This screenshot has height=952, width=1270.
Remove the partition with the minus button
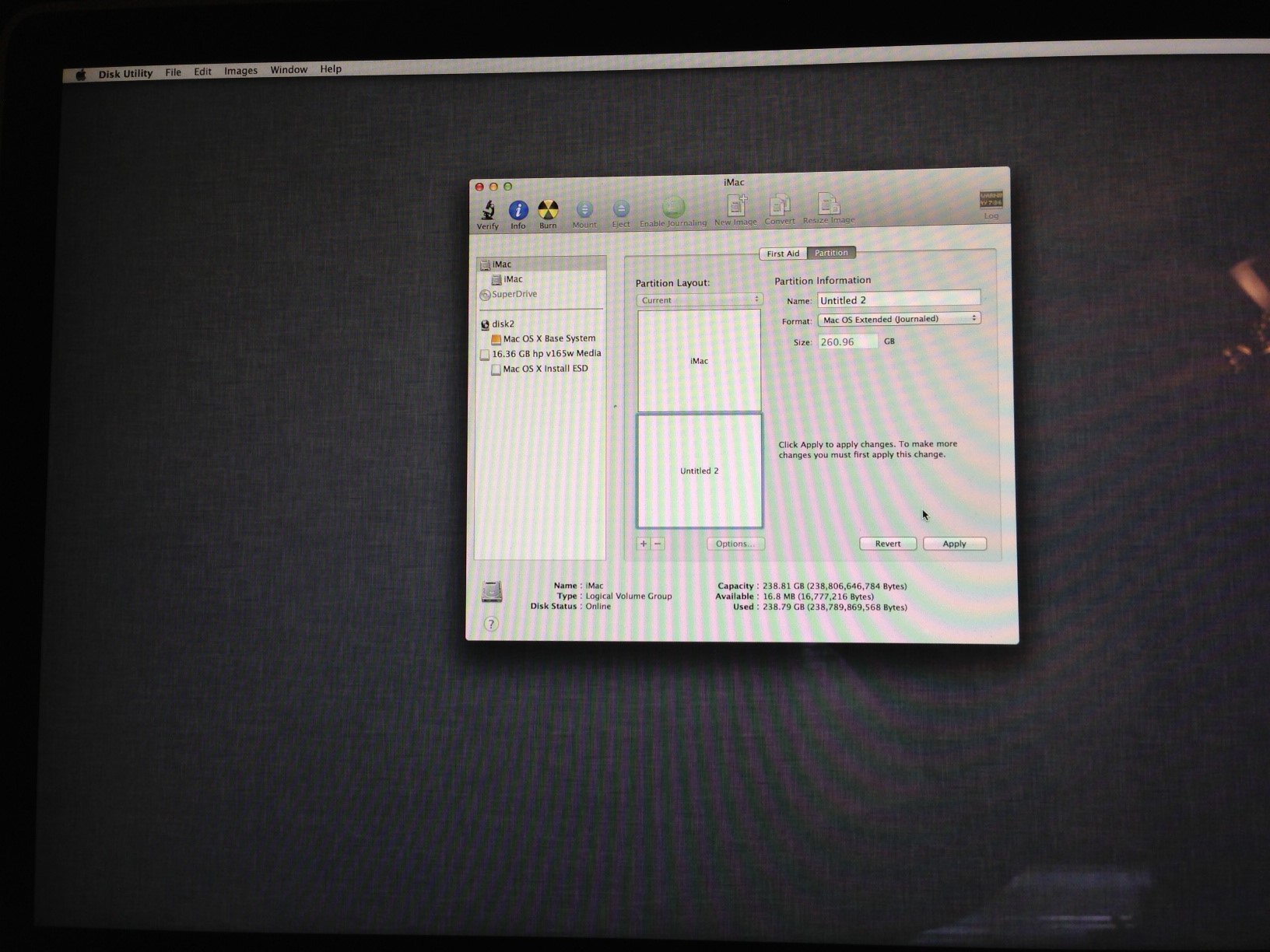tap(658, 544)
